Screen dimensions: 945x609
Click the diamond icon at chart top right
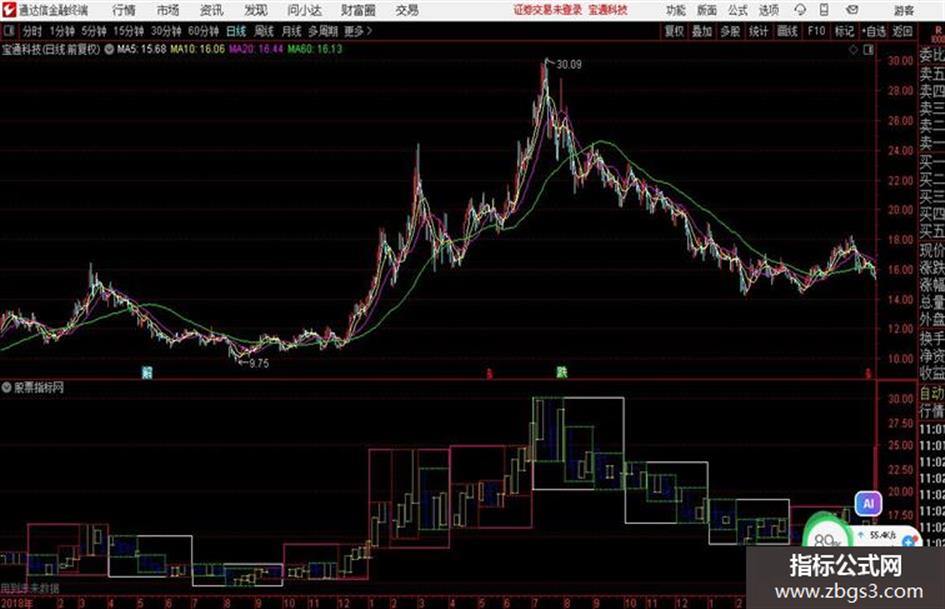(x=853, y=50)
